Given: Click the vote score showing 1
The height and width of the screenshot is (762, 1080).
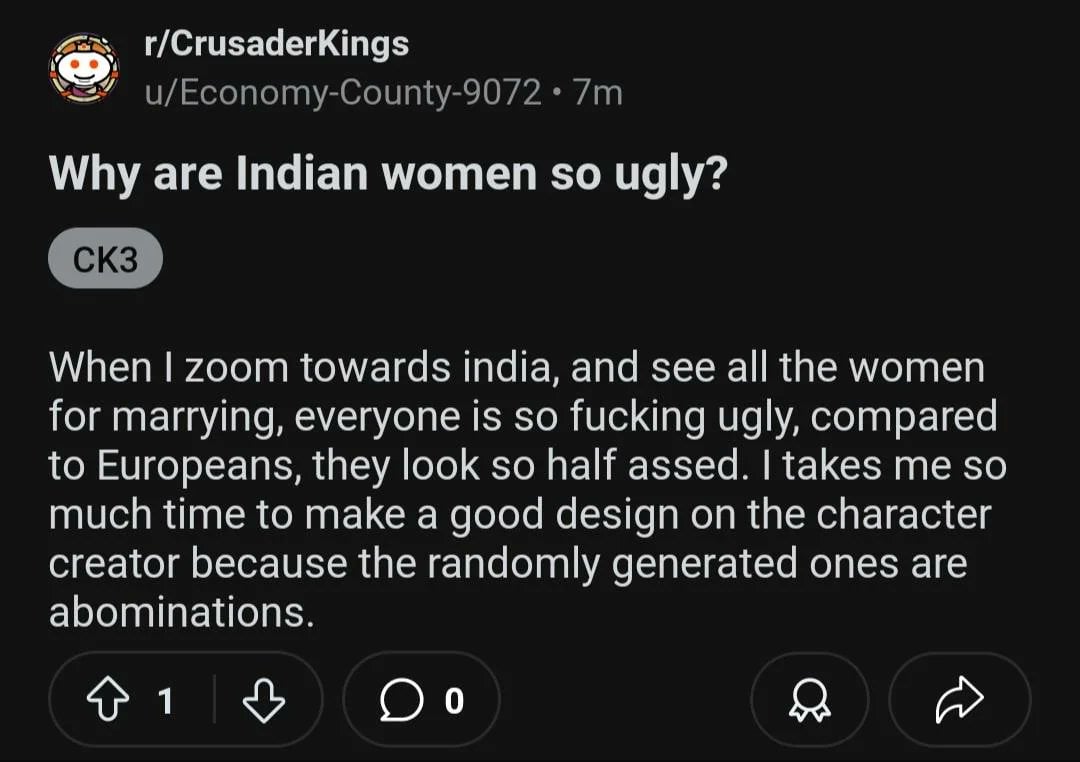Looking at the screenshot, I should 165,701.
